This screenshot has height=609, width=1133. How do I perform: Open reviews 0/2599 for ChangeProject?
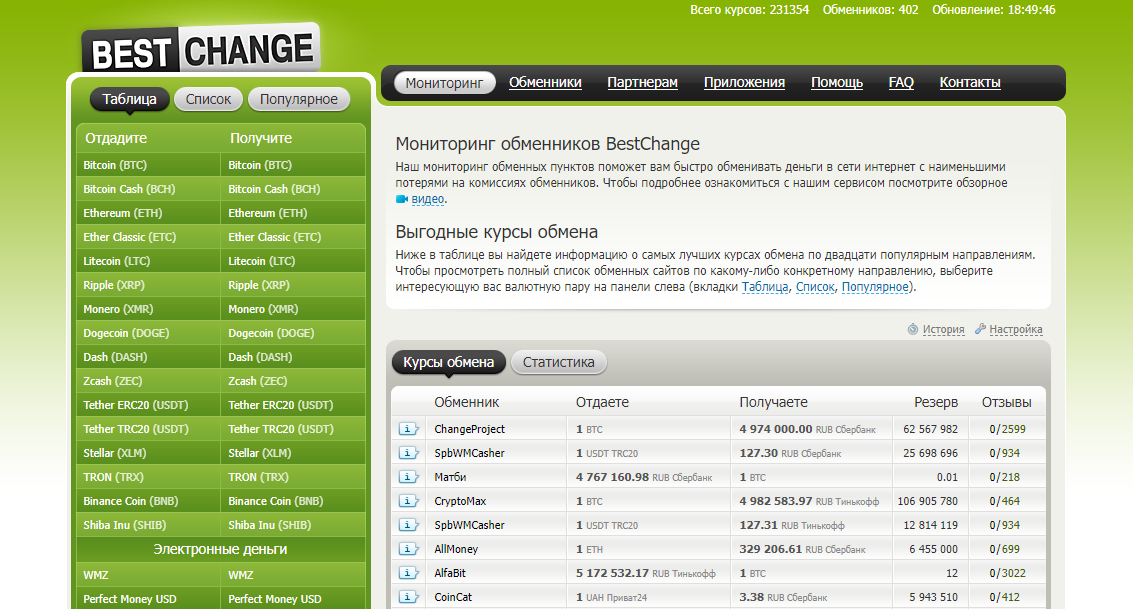click(x=1007, y=429)
